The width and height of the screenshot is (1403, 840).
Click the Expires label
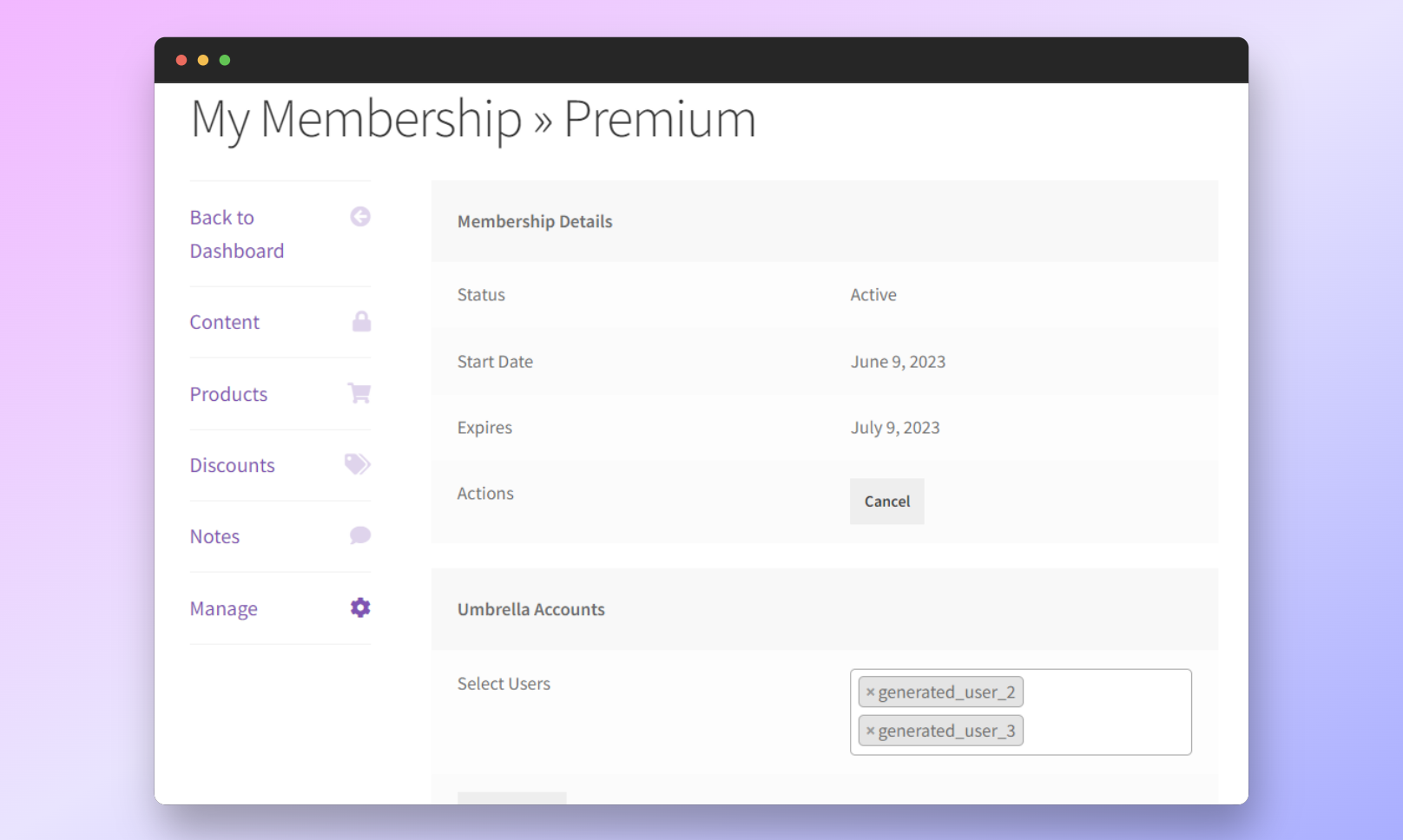tap(484, 428)
